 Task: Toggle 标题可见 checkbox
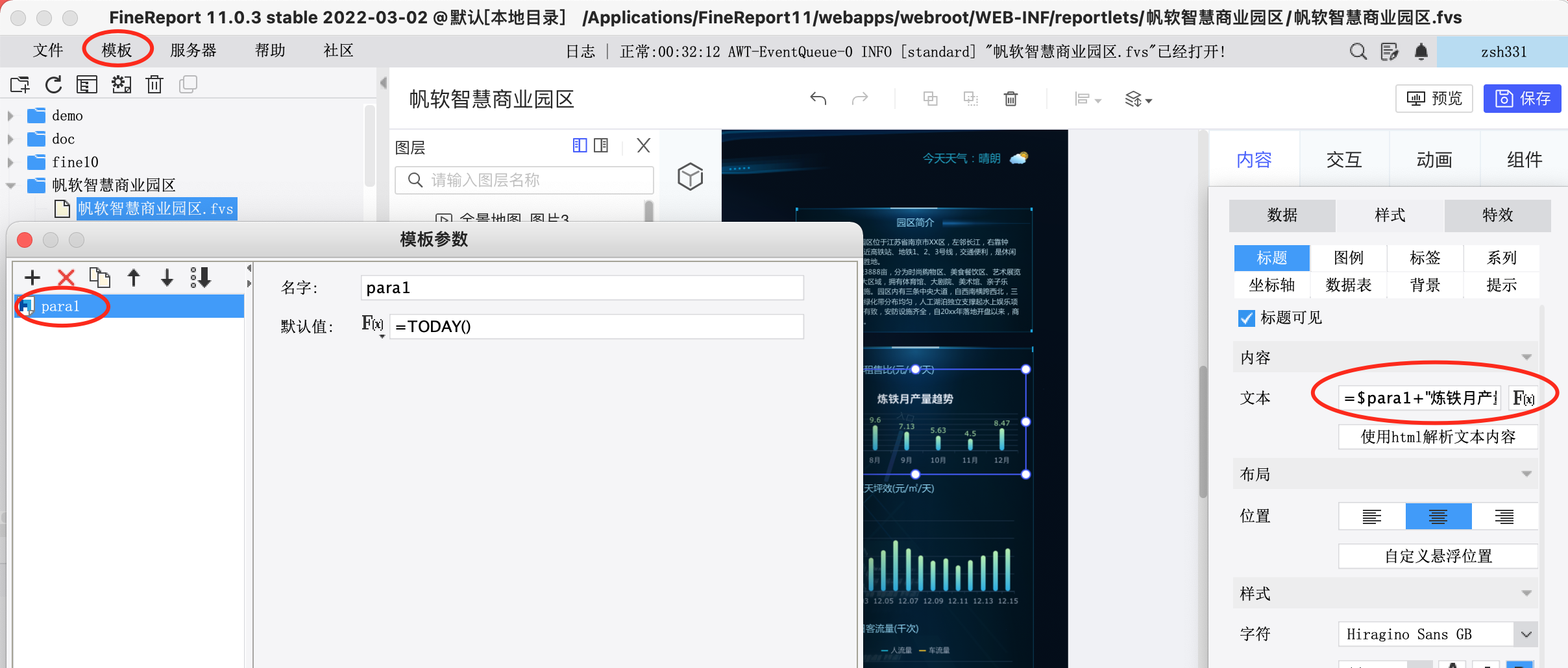click(1246, 318)
